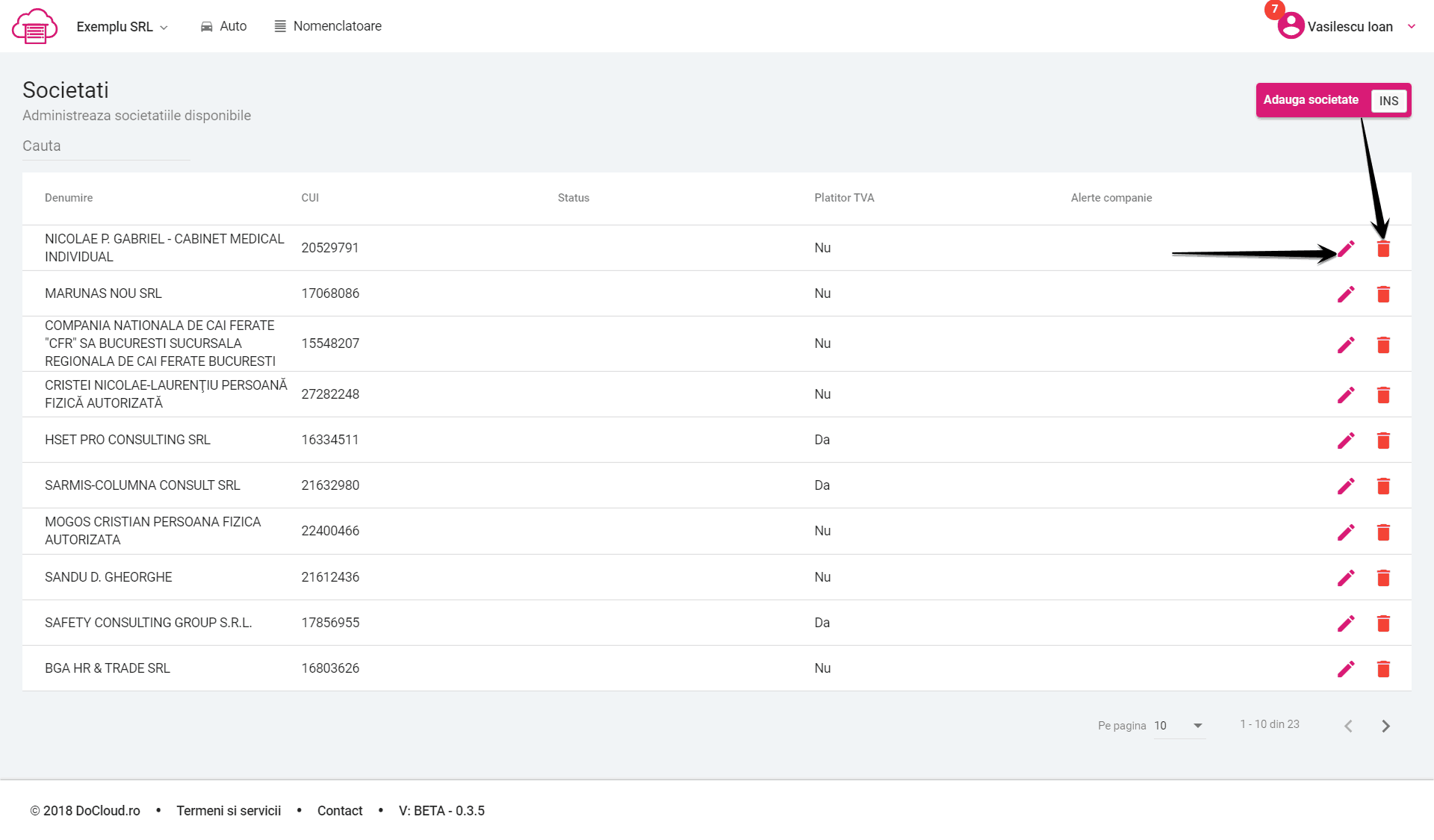Open the DoCloud.ro footer link

pyautogui.click(x=85, y=811)
